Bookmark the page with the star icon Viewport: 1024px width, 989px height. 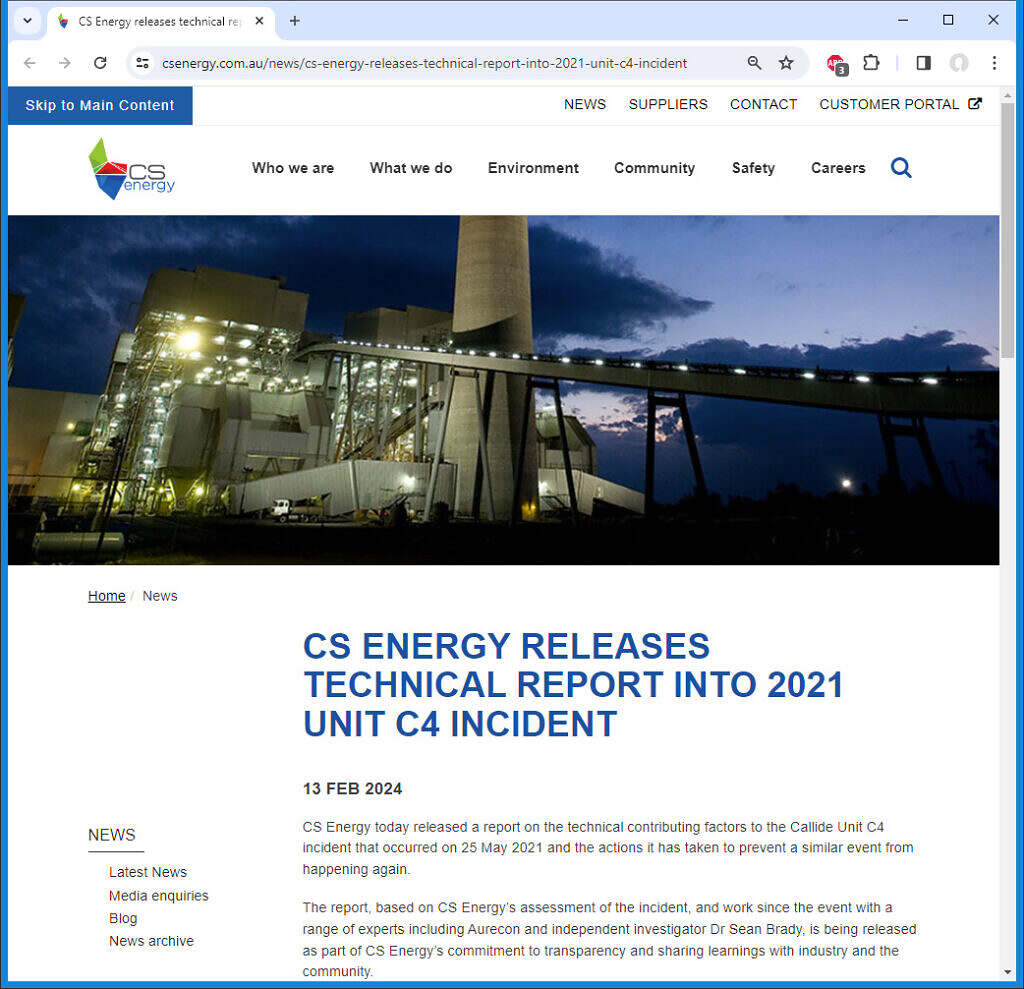(x=787, y=62)
